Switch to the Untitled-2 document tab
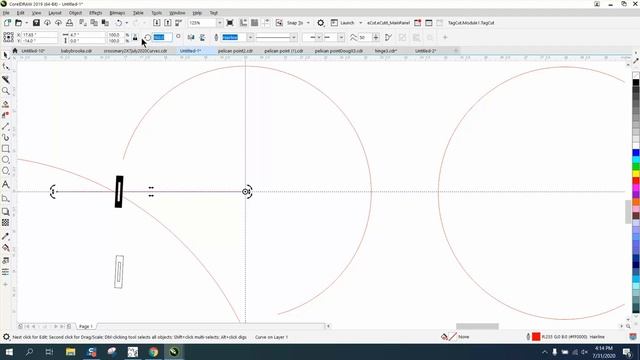Image resolution: width=640 pixels, height=360 pixels. pos(426,51)
